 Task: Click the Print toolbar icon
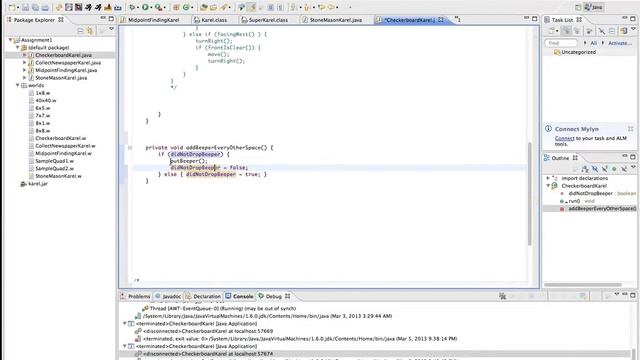tap(45, 7)
